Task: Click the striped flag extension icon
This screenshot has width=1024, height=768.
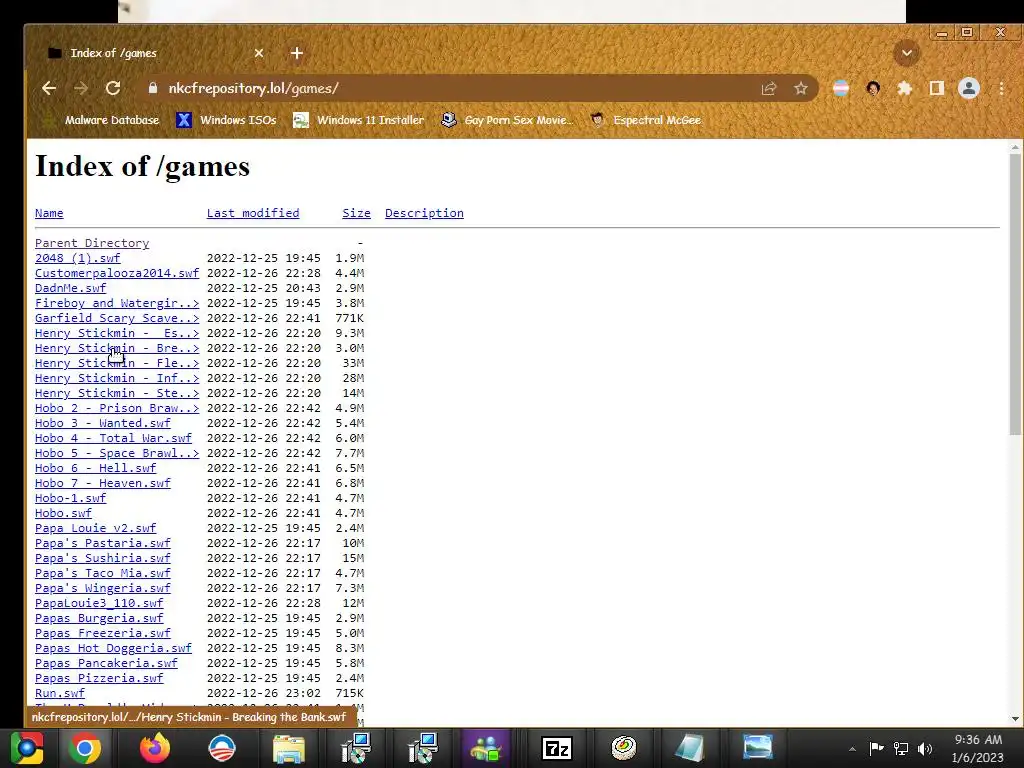Action: tap(840, 88)
